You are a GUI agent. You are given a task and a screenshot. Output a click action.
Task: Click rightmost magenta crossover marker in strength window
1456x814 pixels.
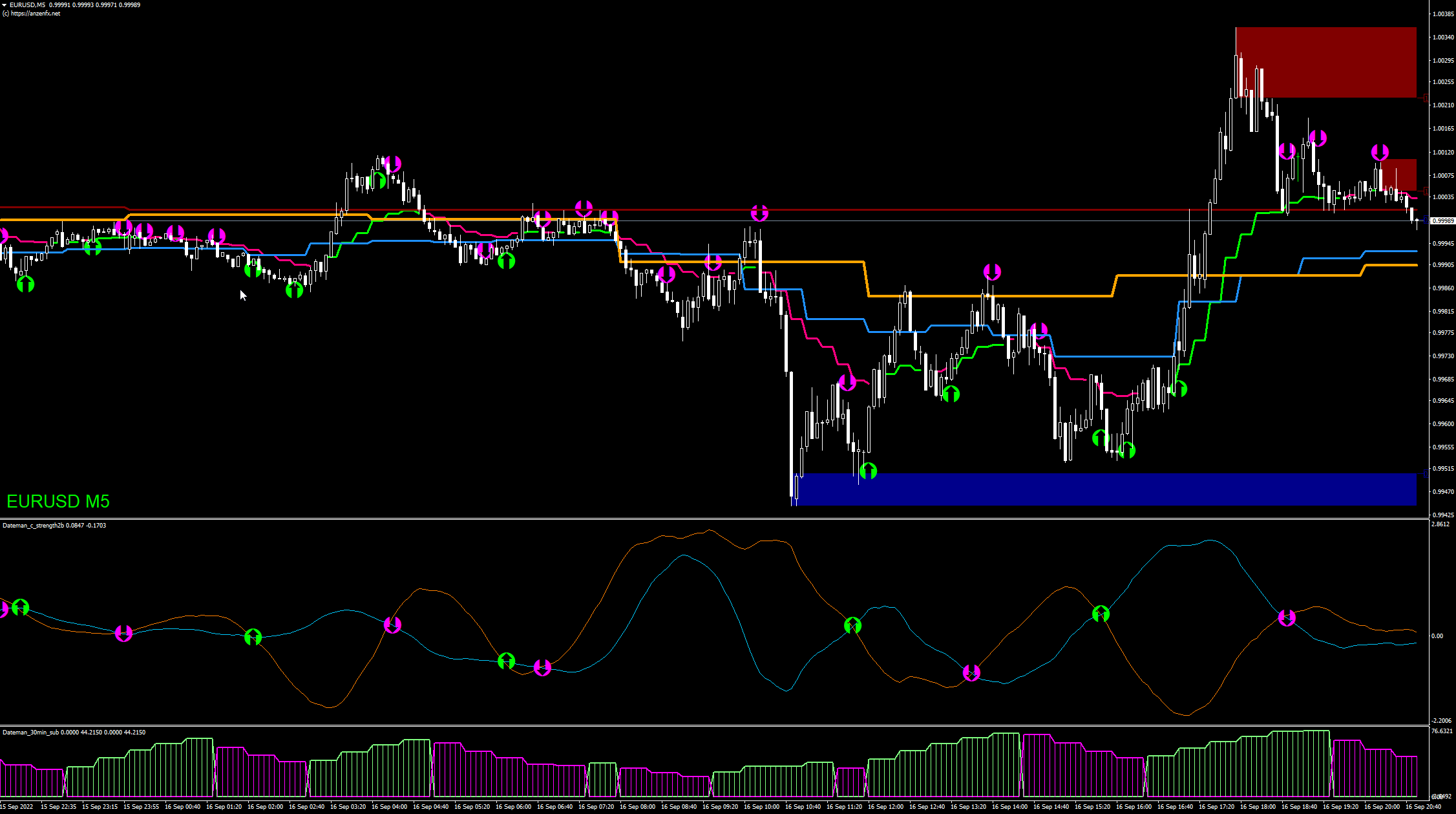click(1287, 618)
